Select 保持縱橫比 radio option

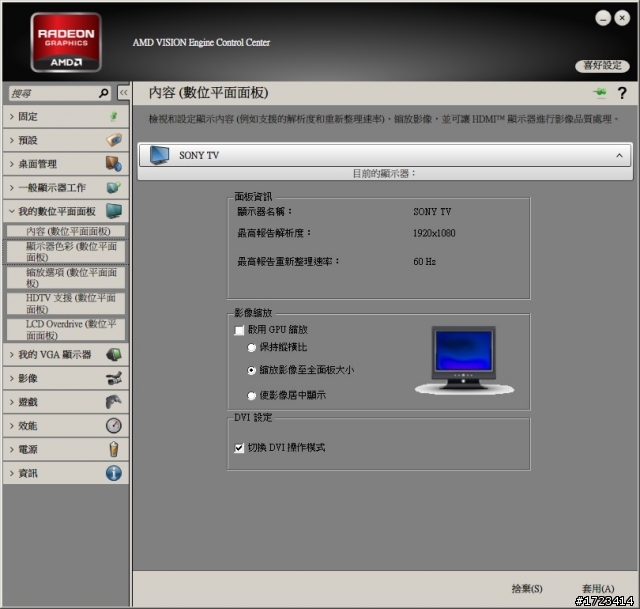pos(251,347)
